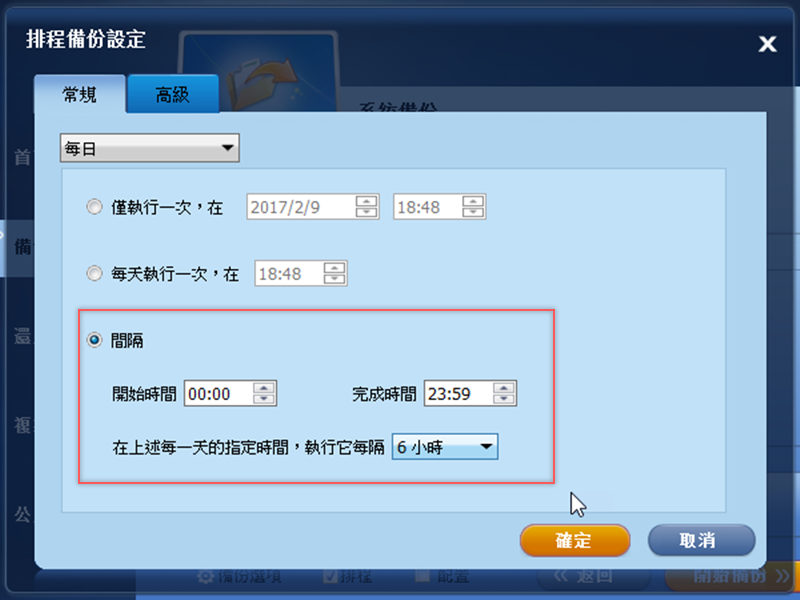800x600 pixels.
Task: Decrease the start time with down spinner
Action: 264,398
